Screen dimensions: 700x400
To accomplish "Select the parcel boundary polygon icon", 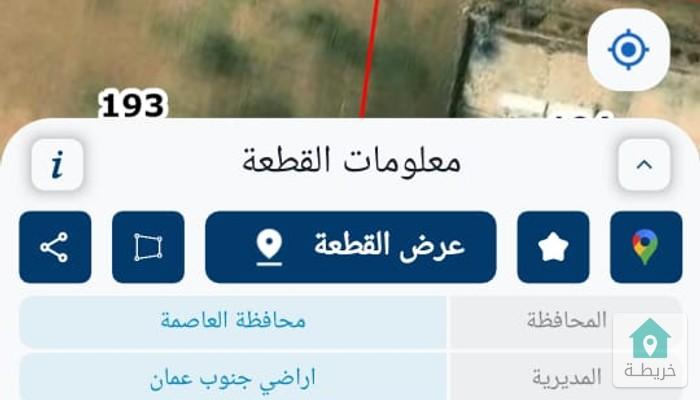I will 148,247.
